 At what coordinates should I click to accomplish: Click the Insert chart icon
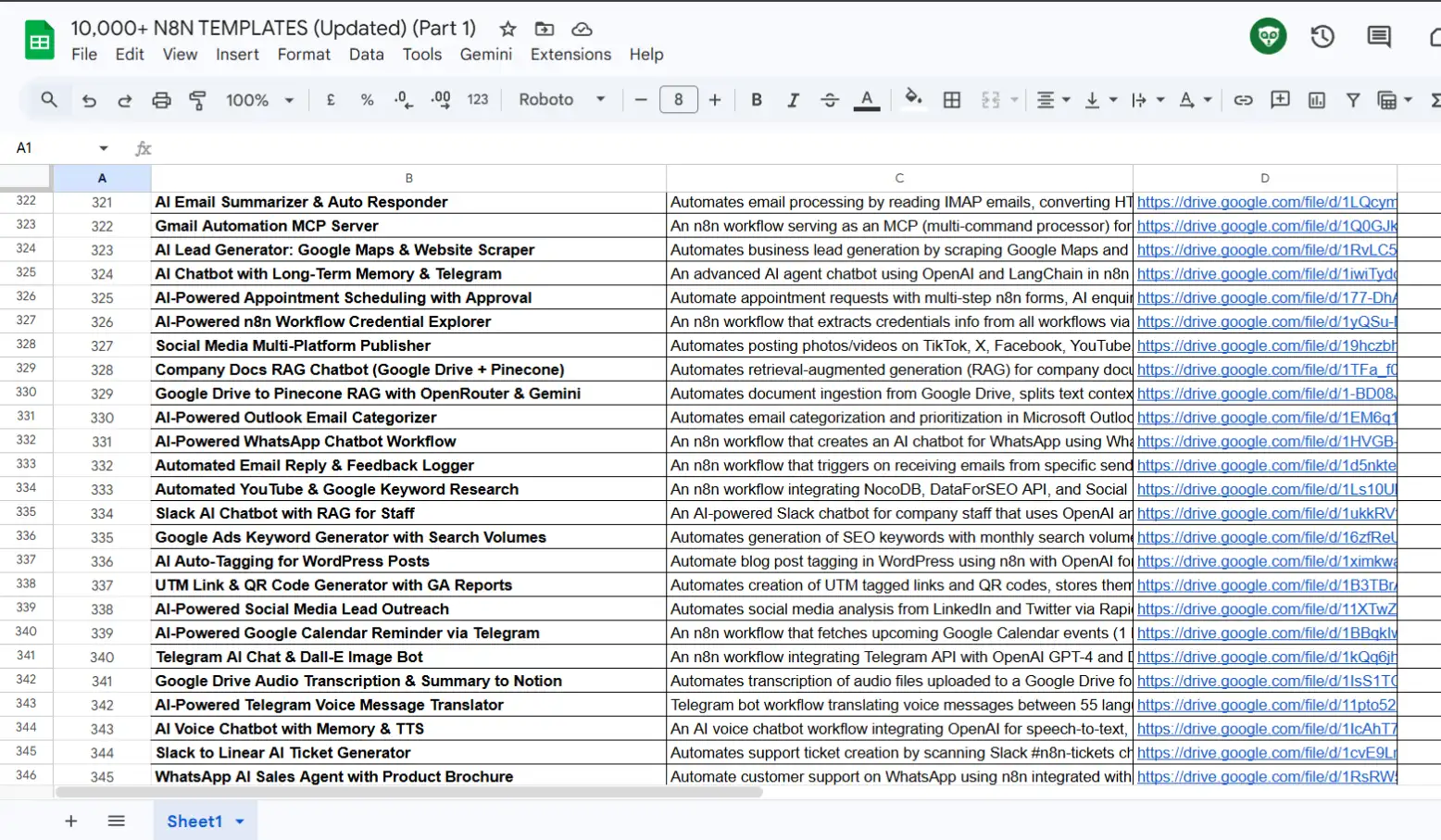point(1316,100)
